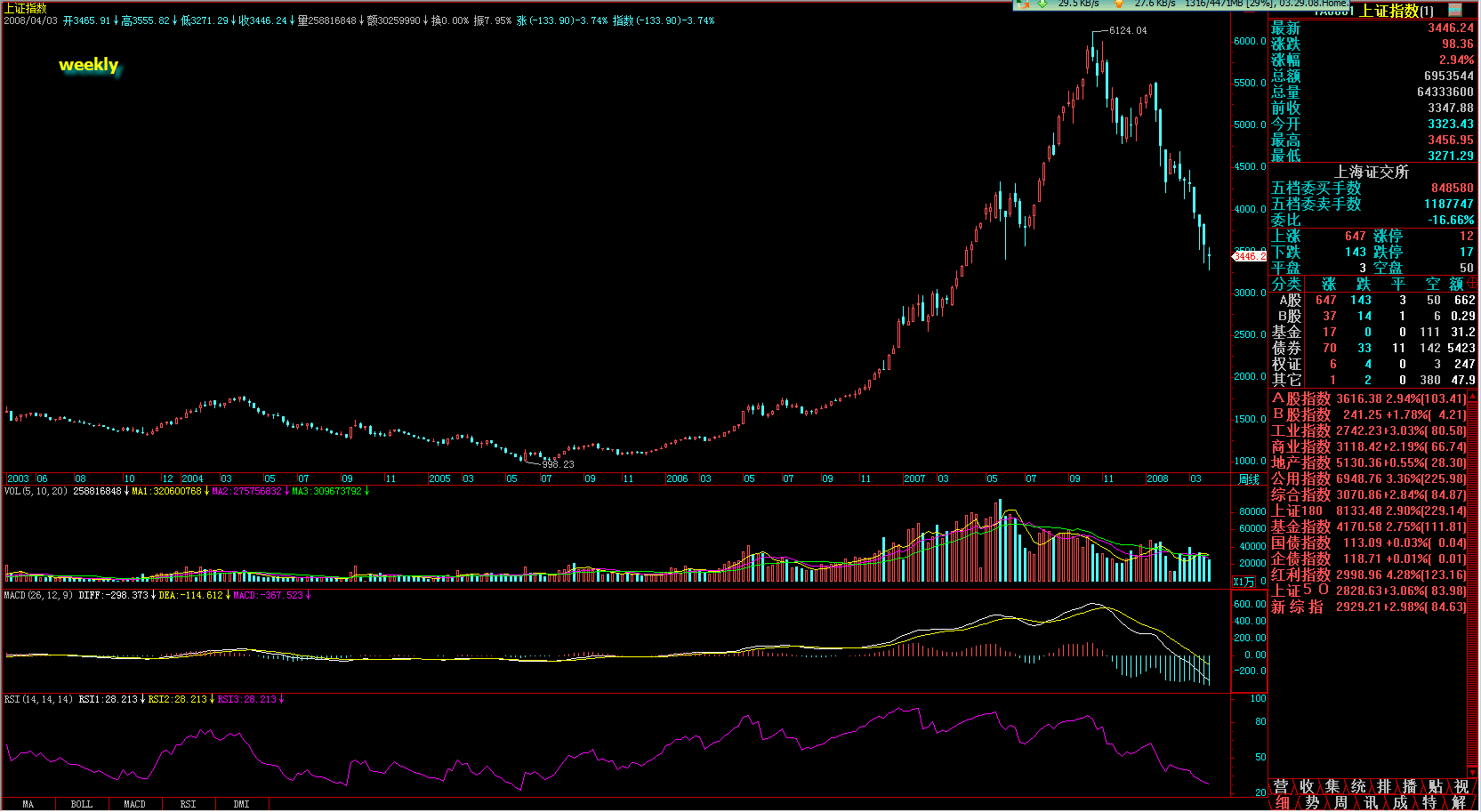This screenshot has height=812, width=1481.
Task: Open the 营 tab in the side panel
Action: point(1281,786)
